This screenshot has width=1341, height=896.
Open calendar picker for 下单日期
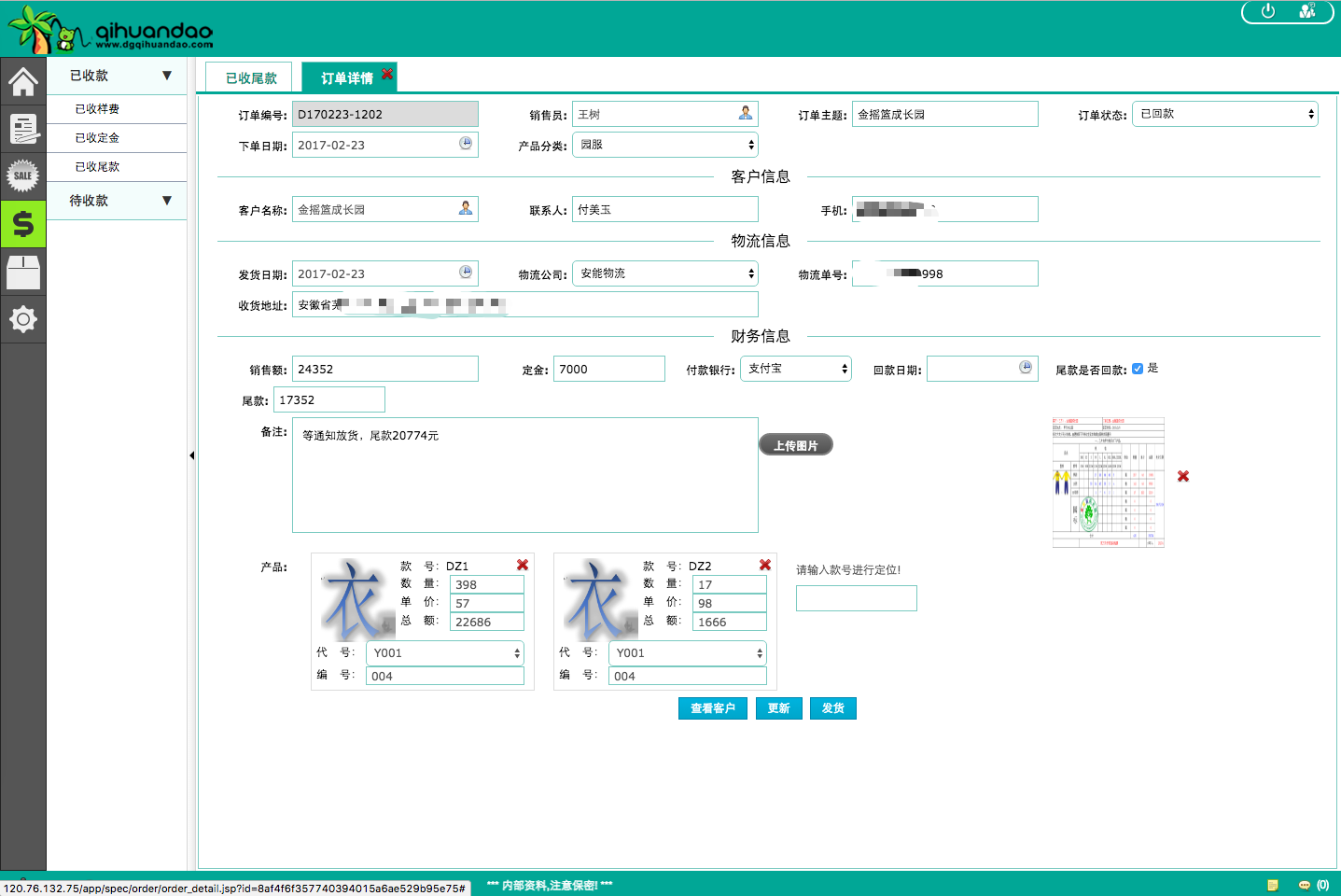pos(466,144)
